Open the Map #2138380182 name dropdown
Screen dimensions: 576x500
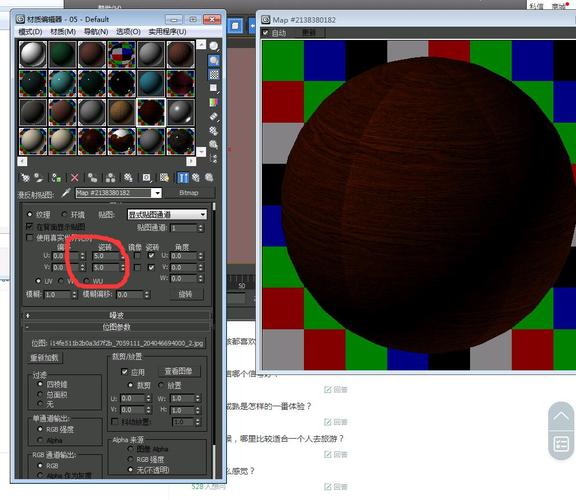(x=156, y=193)
